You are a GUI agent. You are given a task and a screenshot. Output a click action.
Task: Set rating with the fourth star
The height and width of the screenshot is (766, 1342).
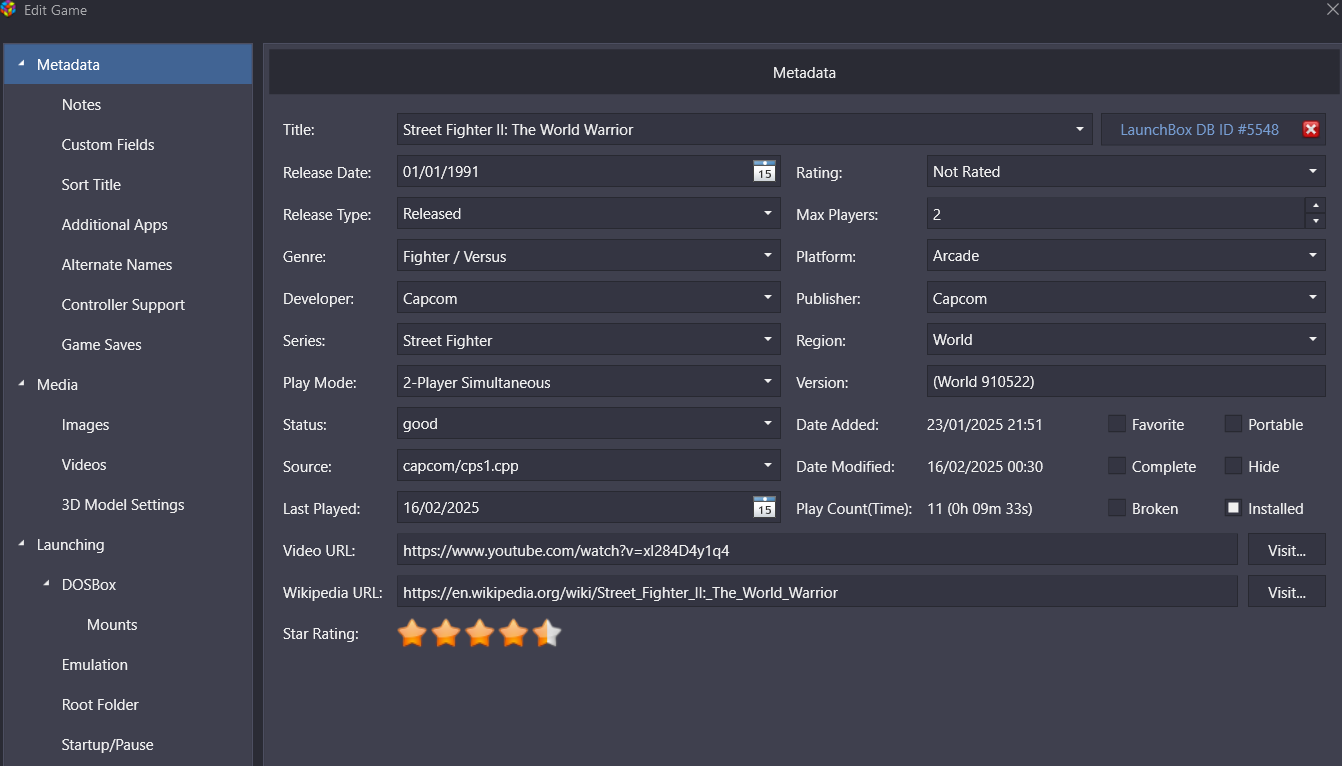coord(514,633)
